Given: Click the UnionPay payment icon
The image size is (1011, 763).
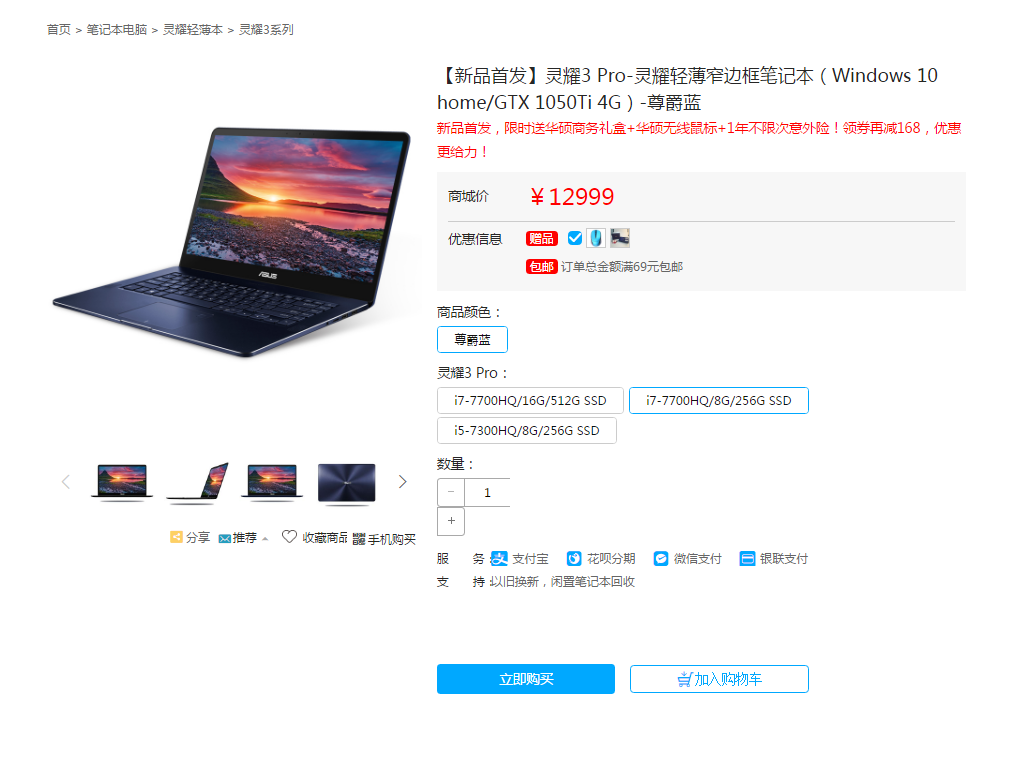Looking at the screenshot, I should point(747,559).
